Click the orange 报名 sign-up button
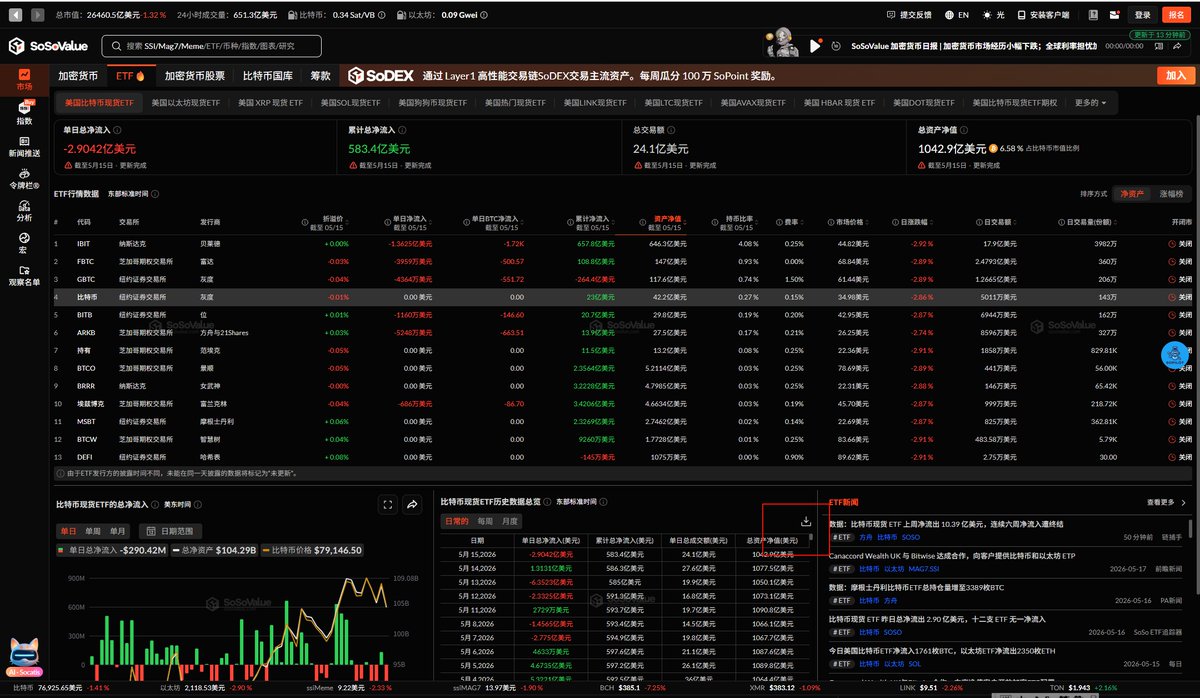 tap(1176, 15)
